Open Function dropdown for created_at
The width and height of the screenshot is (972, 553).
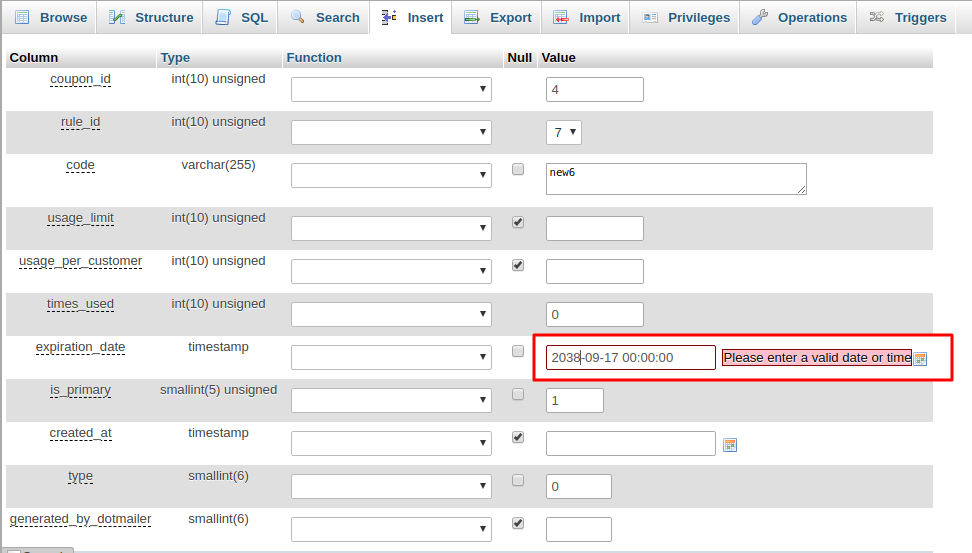[391, 443]
